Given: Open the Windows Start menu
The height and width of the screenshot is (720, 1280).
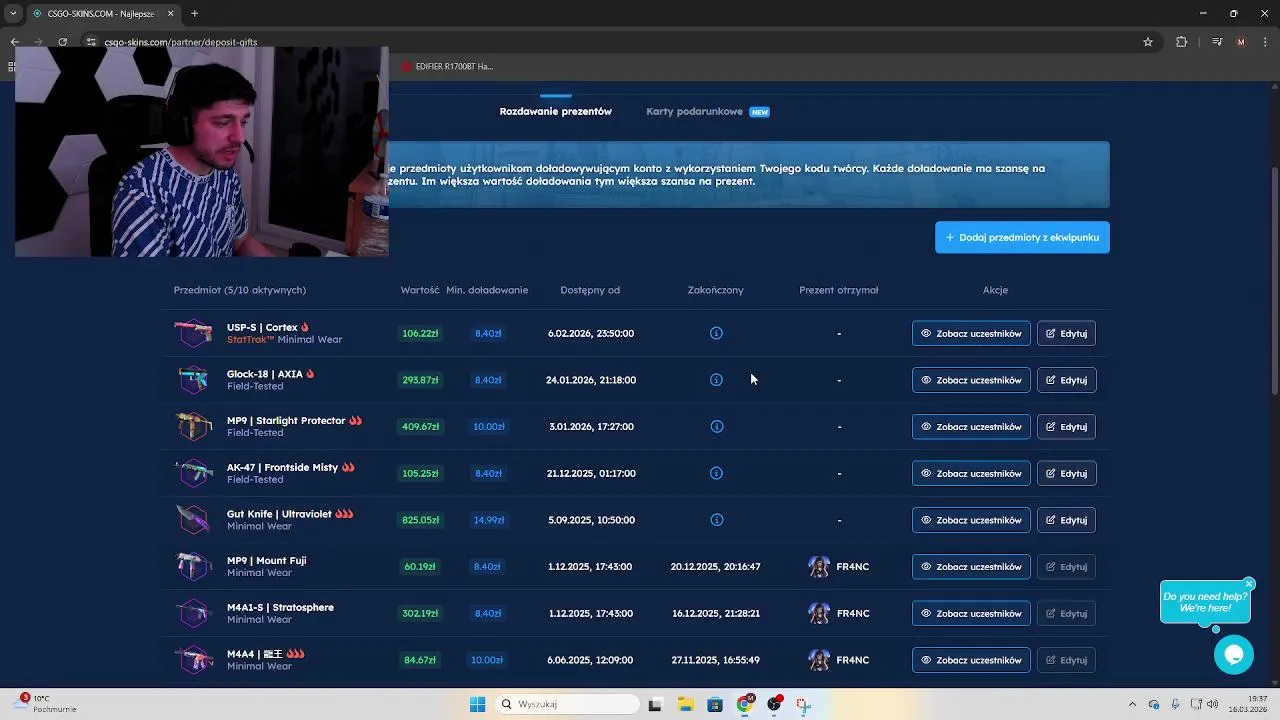Looking at the screenshot, I should tap(477, 704).
